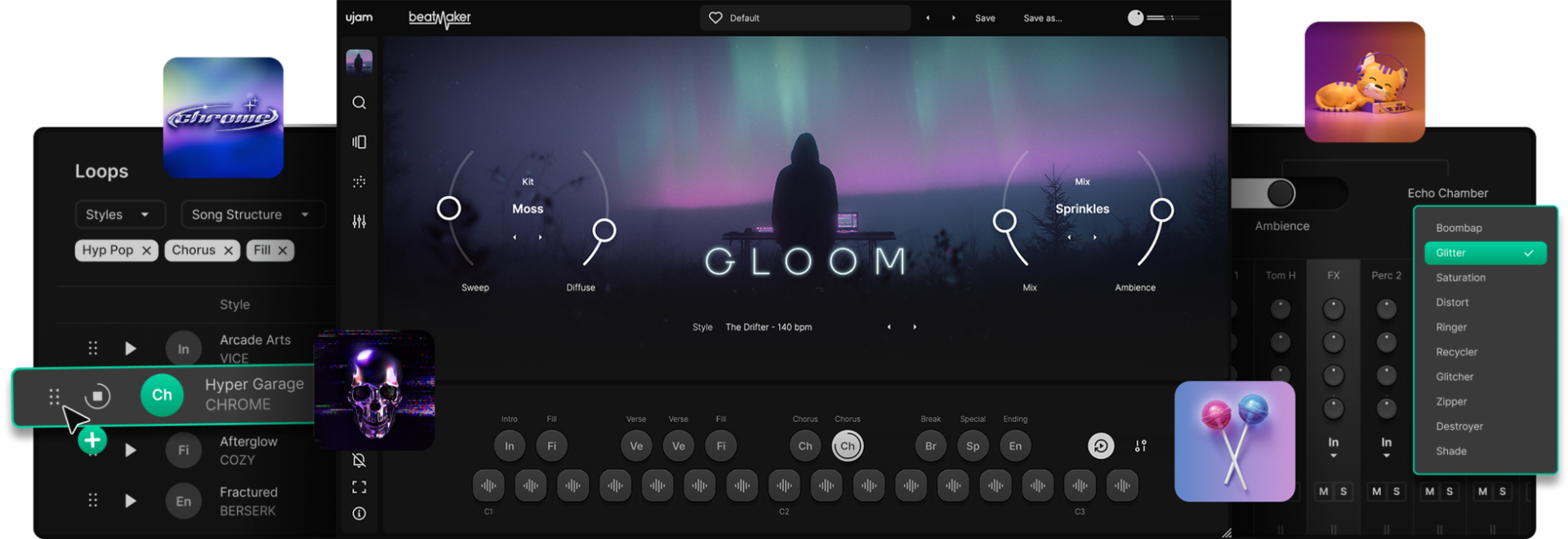Viewport: 1568px width, 539px height.
Task: Click the fullscreen brackets icon in sidebar
Action: (359, 488)
